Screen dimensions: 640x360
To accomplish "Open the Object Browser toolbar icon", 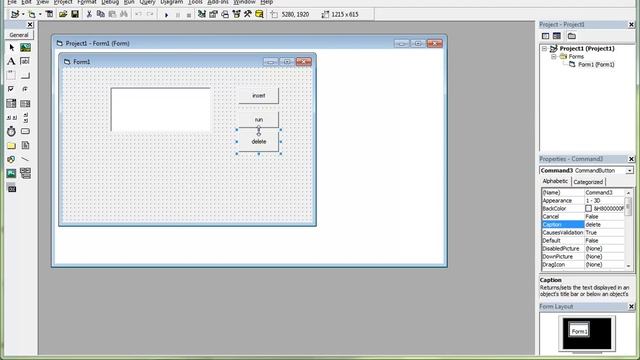I will 236,14.
